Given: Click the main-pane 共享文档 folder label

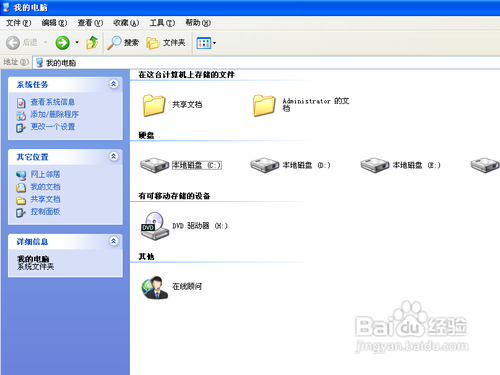Looking at the screenshot, I should 187,105.
